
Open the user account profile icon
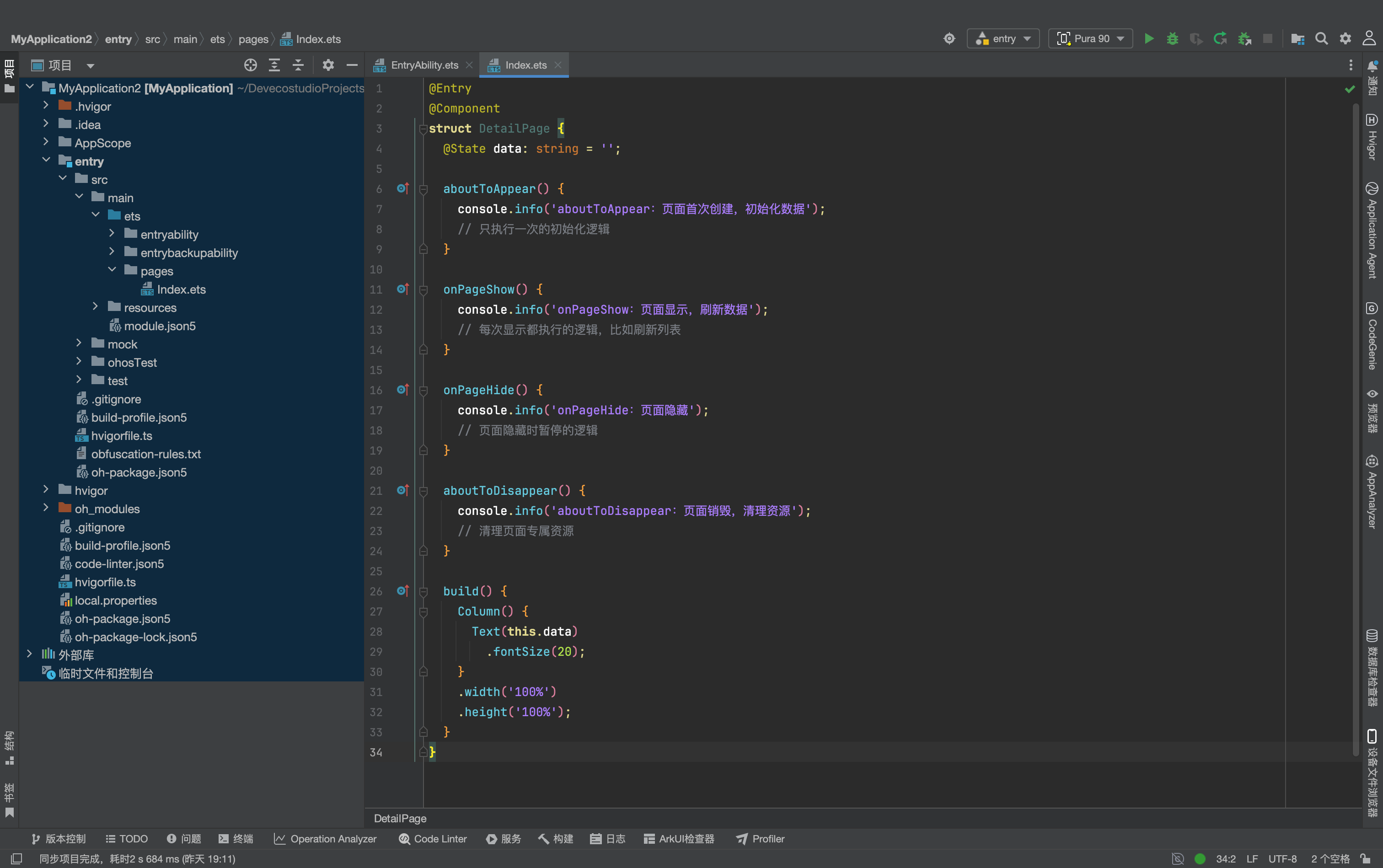tap(1369, 38)
